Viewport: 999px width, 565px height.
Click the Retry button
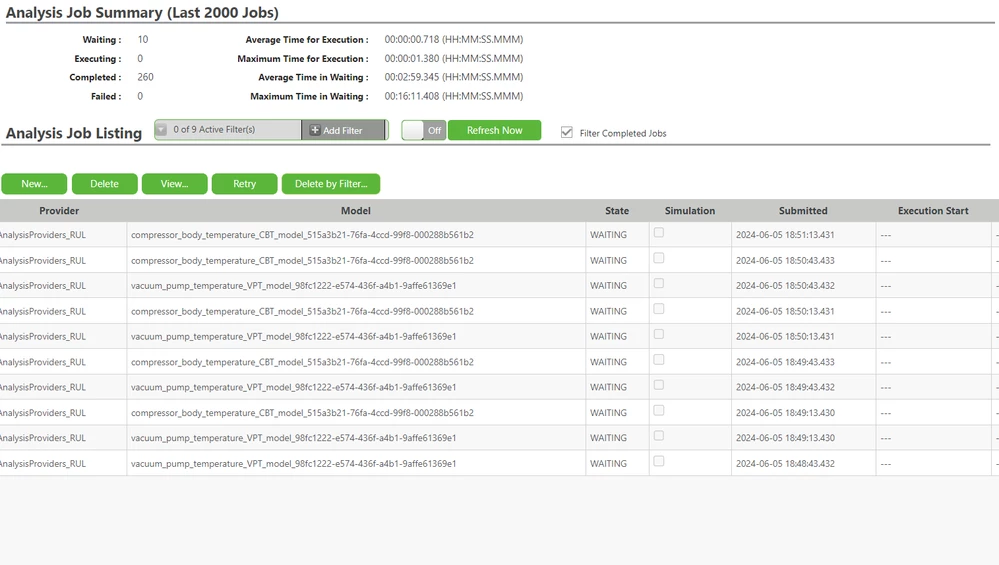[x=245, y=183]
